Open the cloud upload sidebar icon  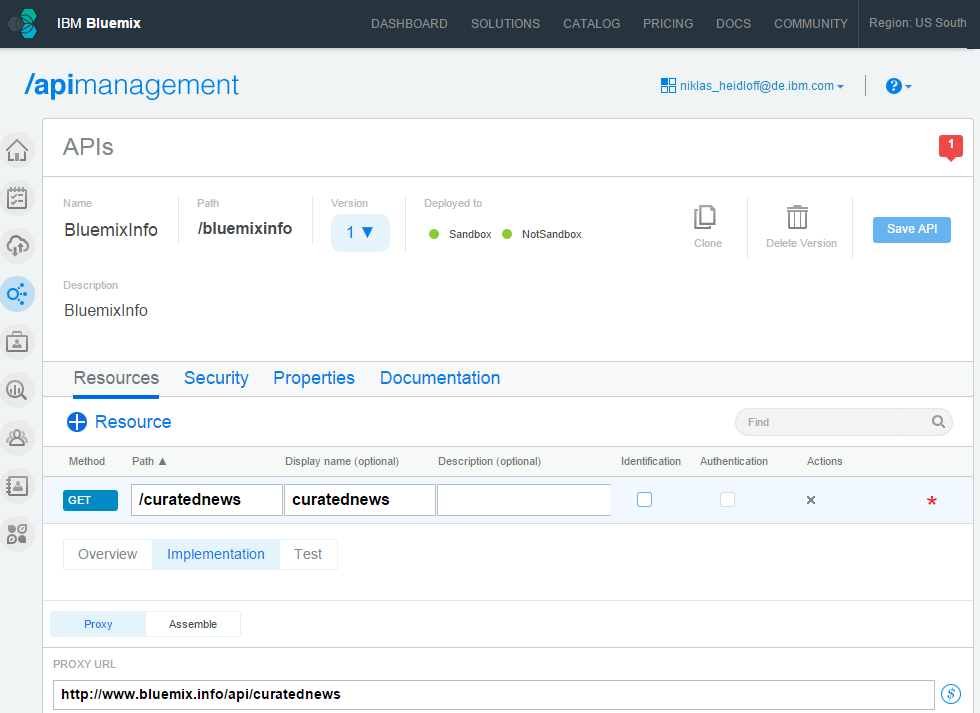tap(17, 246)
